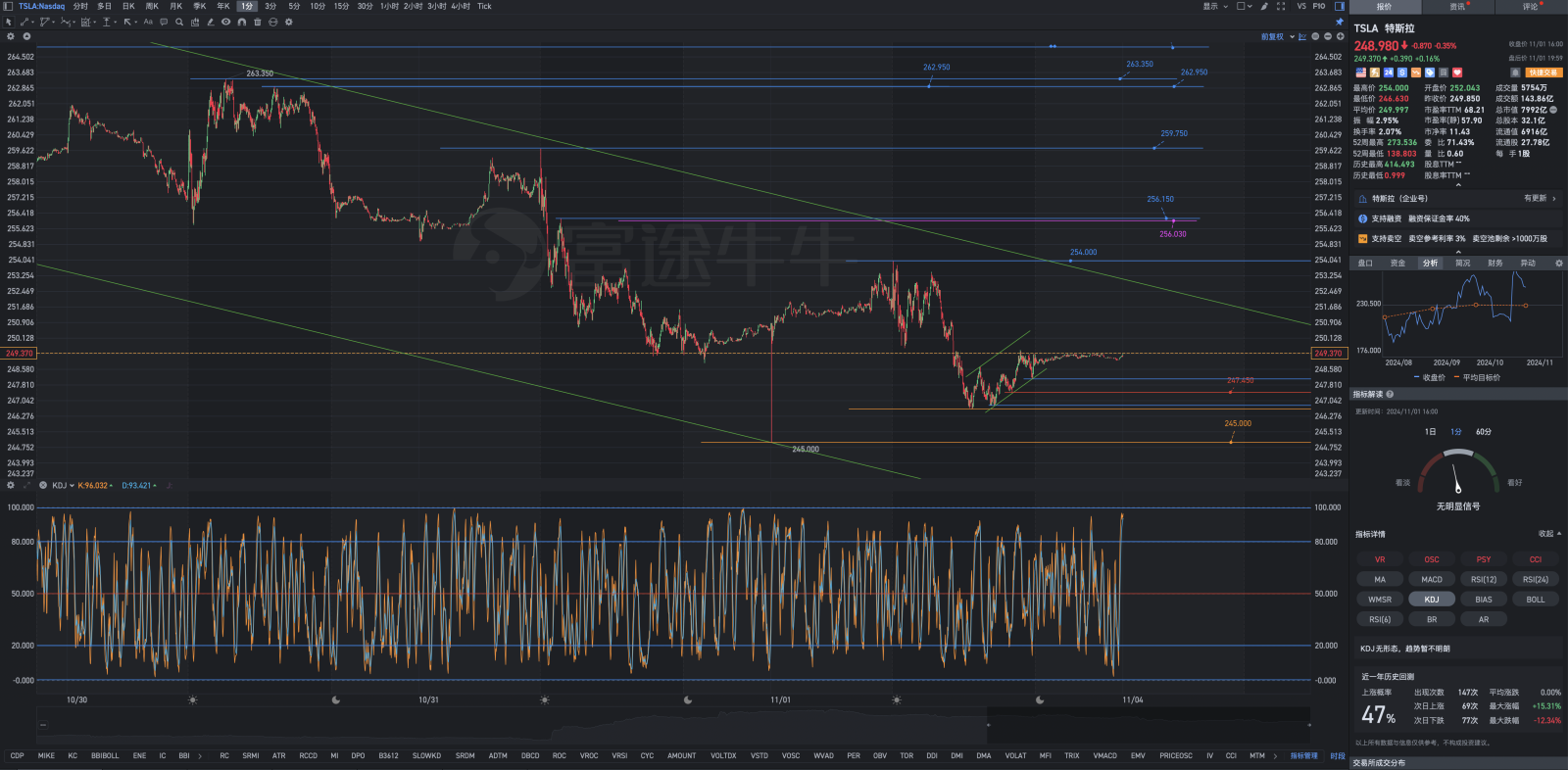Image resolution: width=1568 pixels, height=770 pixels.
Task: Collapse the quote details chevron
Action: coord(1458,183)
